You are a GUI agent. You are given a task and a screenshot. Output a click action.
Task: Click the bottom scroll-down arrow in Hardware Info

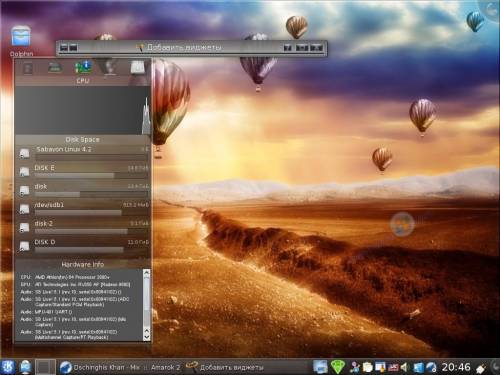146,337
